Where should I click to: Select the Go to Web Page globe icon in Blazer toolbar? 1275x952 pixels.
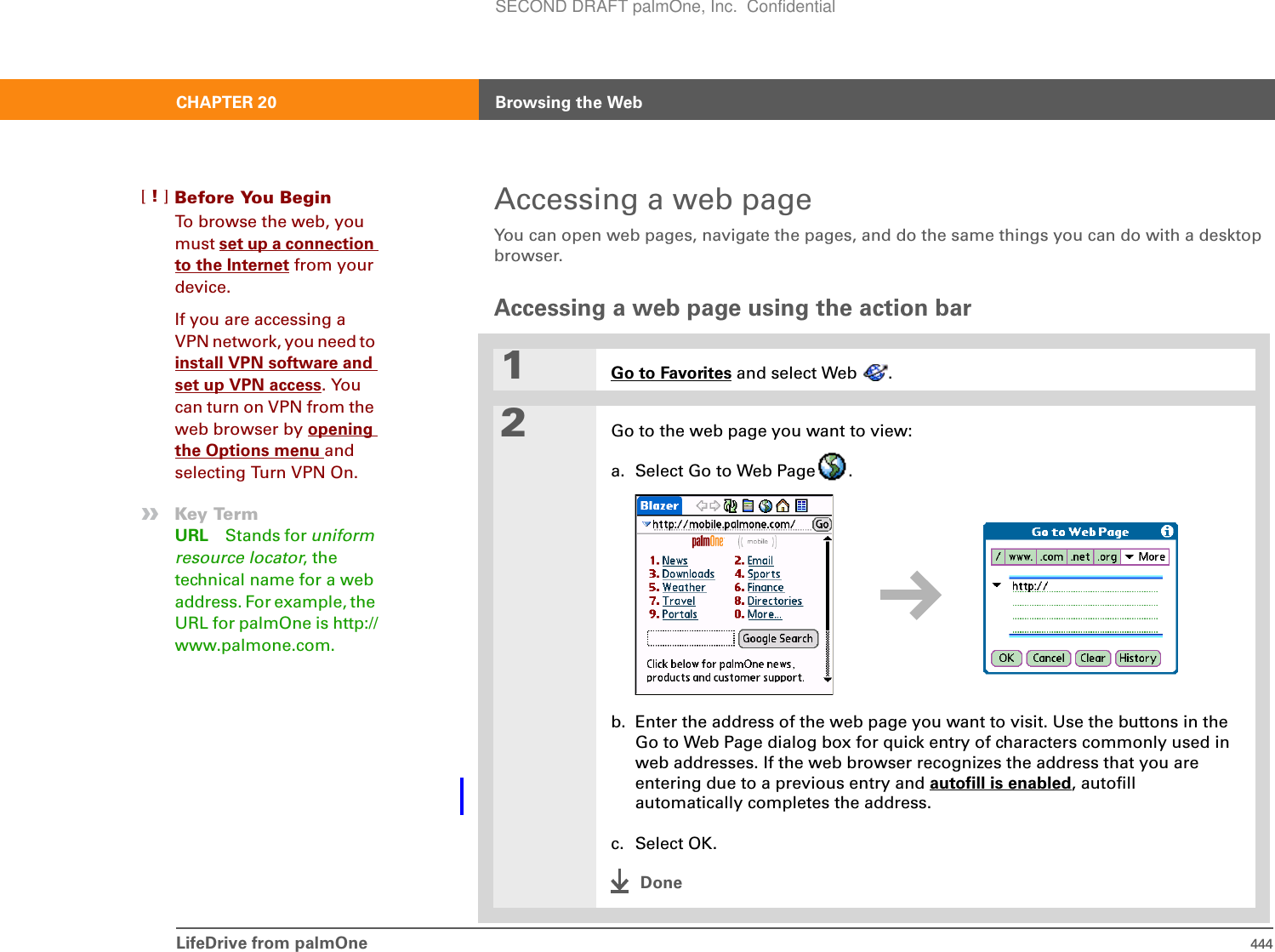click(766, 505)
